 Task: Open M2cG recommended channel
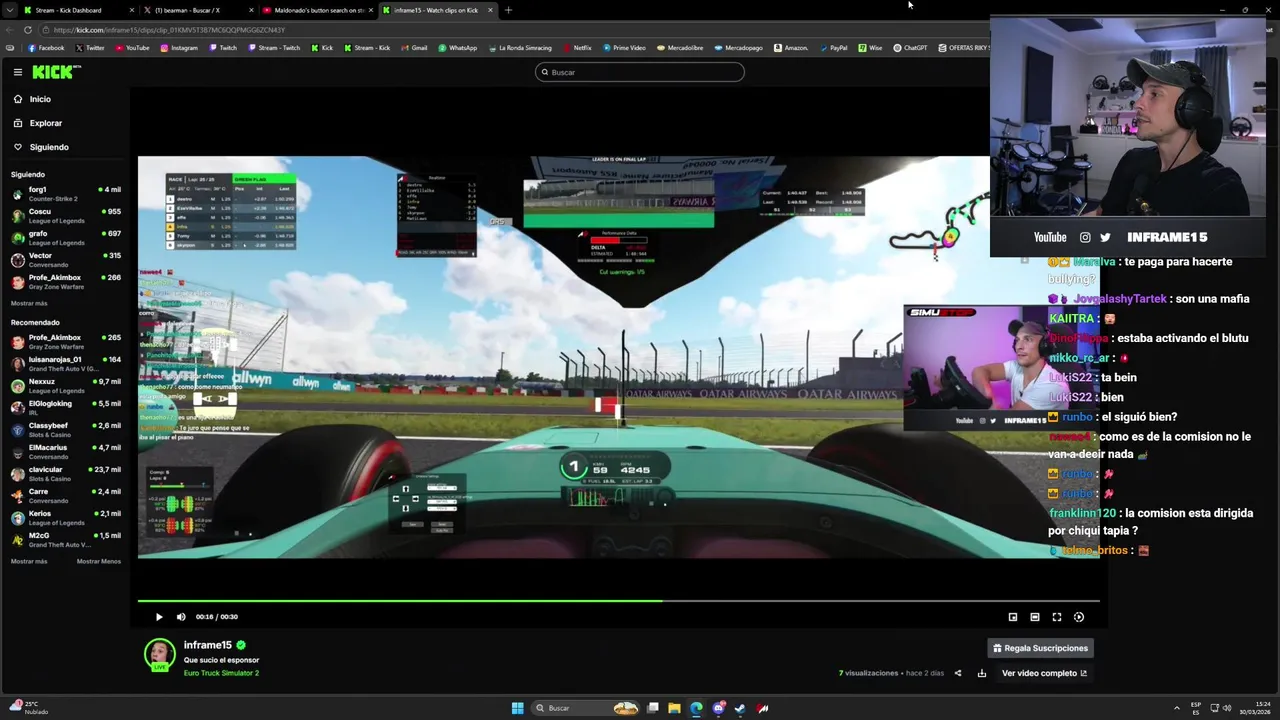[66, 539]
